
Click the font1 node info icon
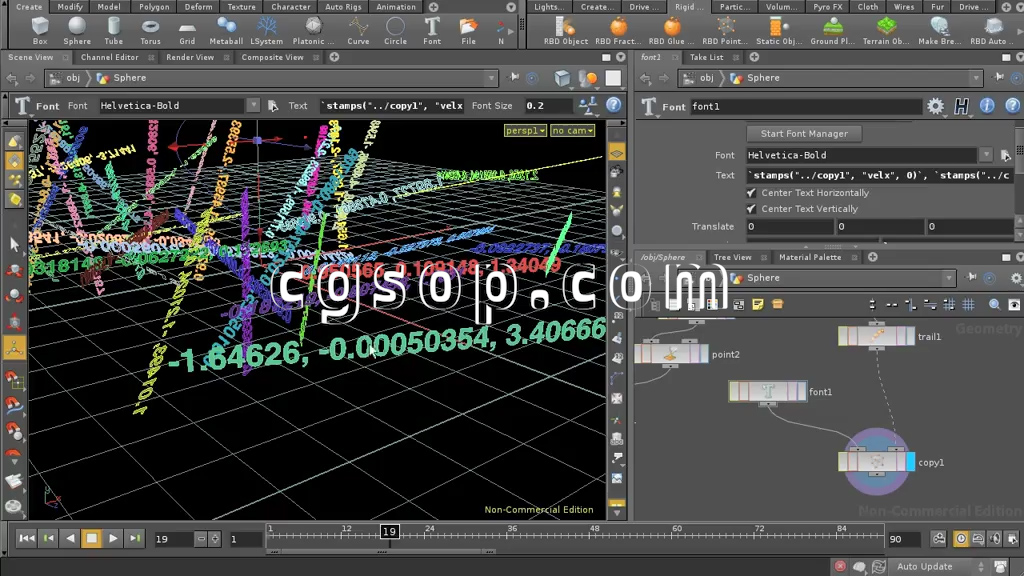click(987, 106)
